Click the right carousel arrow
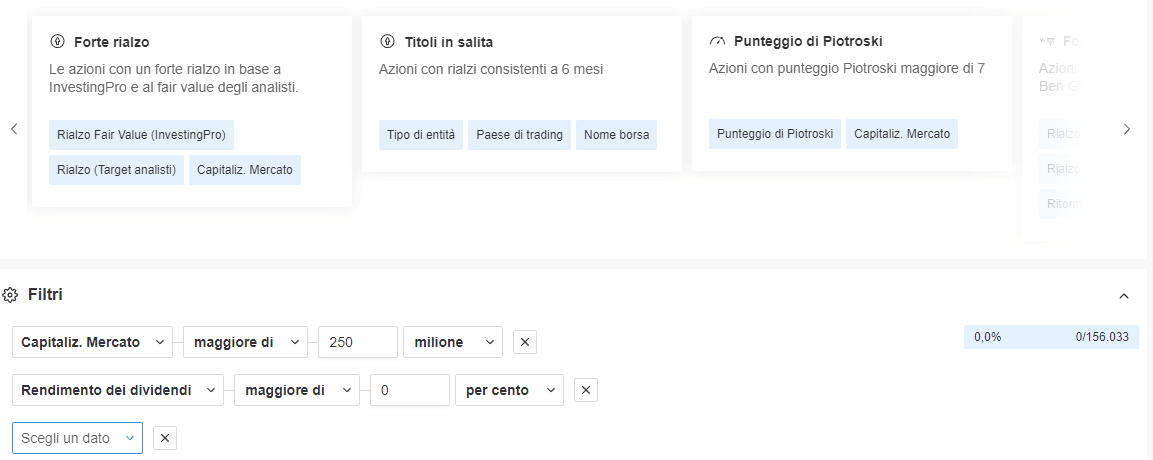 coord(1127,129)
